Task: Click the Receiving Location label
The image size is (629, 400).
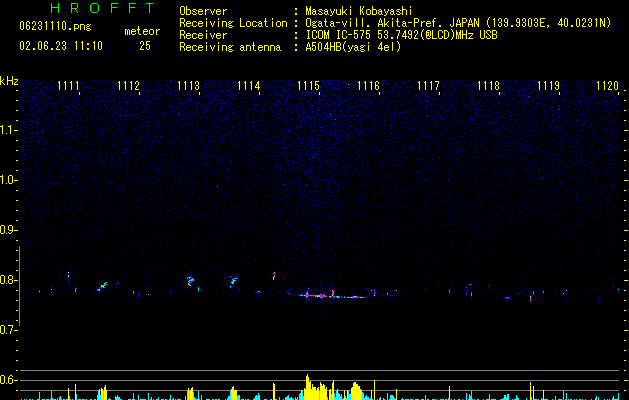Action: 233,23
